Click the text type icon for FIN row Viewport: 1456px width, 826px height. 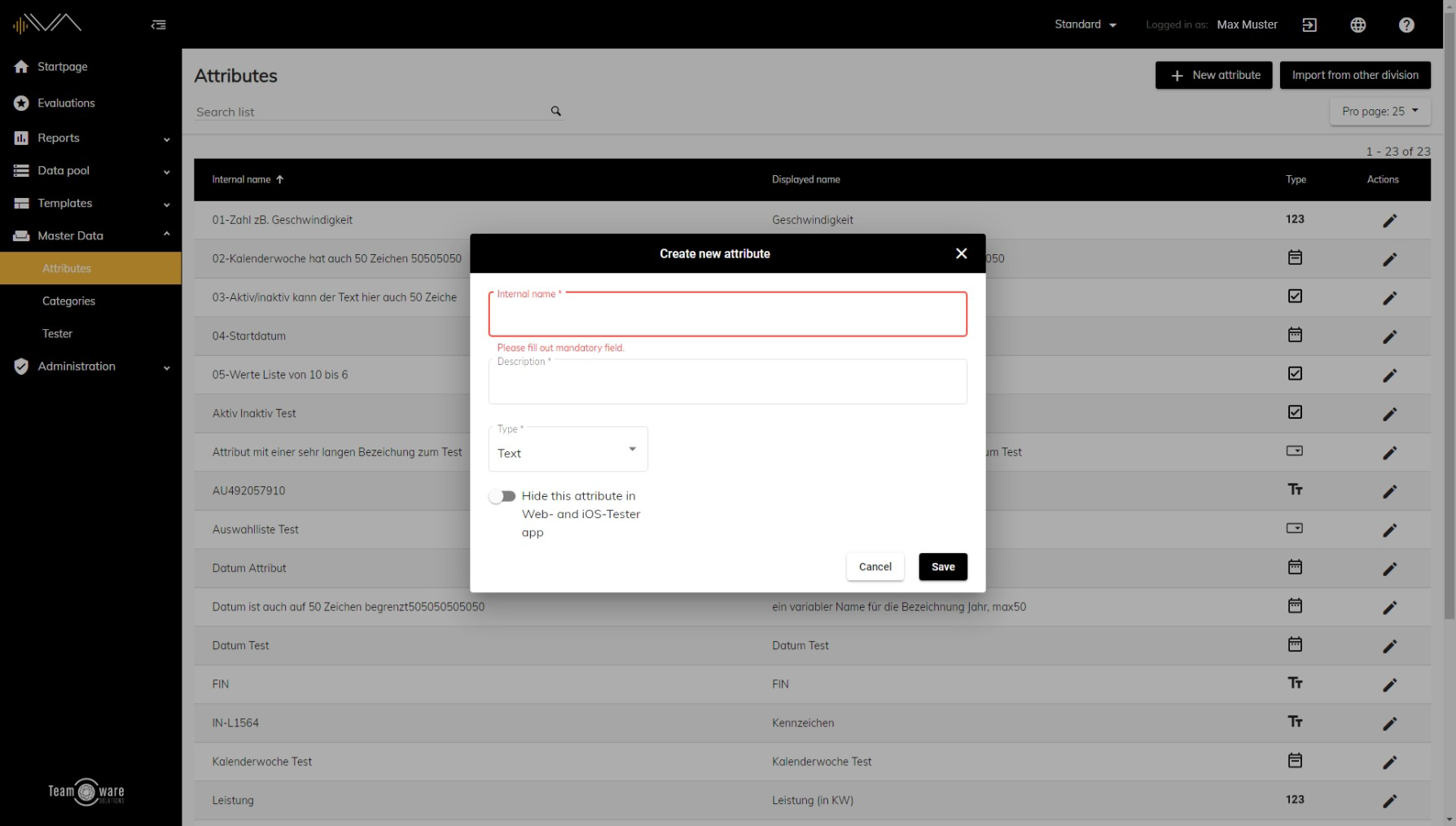click(x=1295, y=683)
